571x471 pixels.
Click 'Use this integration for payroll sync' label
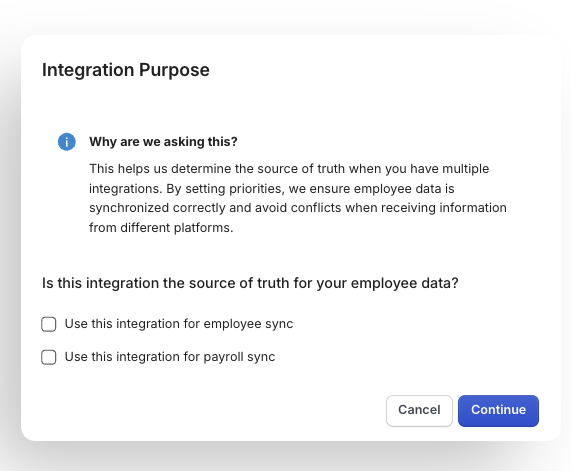pos(170,357)
